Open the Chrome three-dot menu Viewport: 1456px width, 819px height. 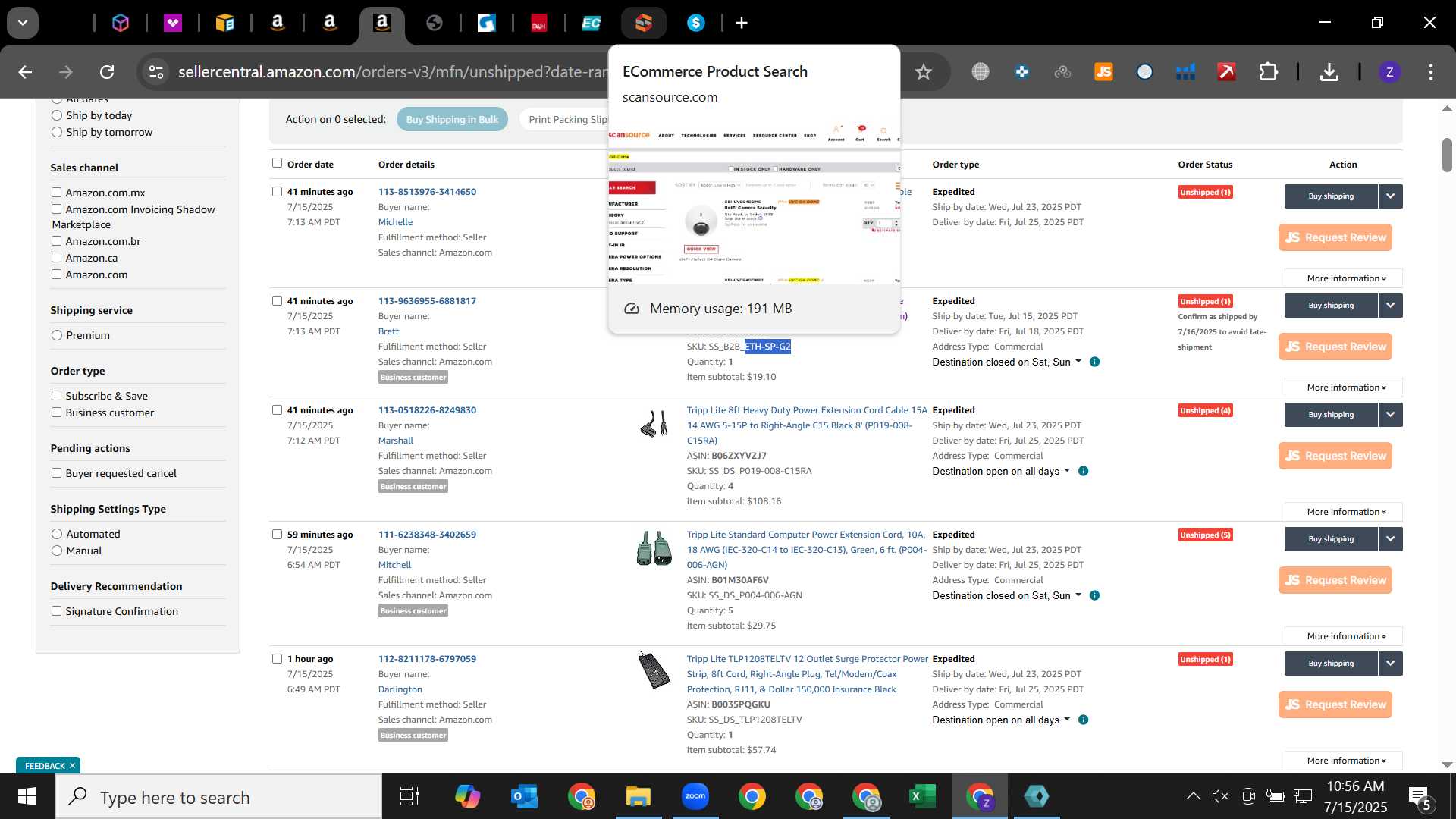[1430, 72]
